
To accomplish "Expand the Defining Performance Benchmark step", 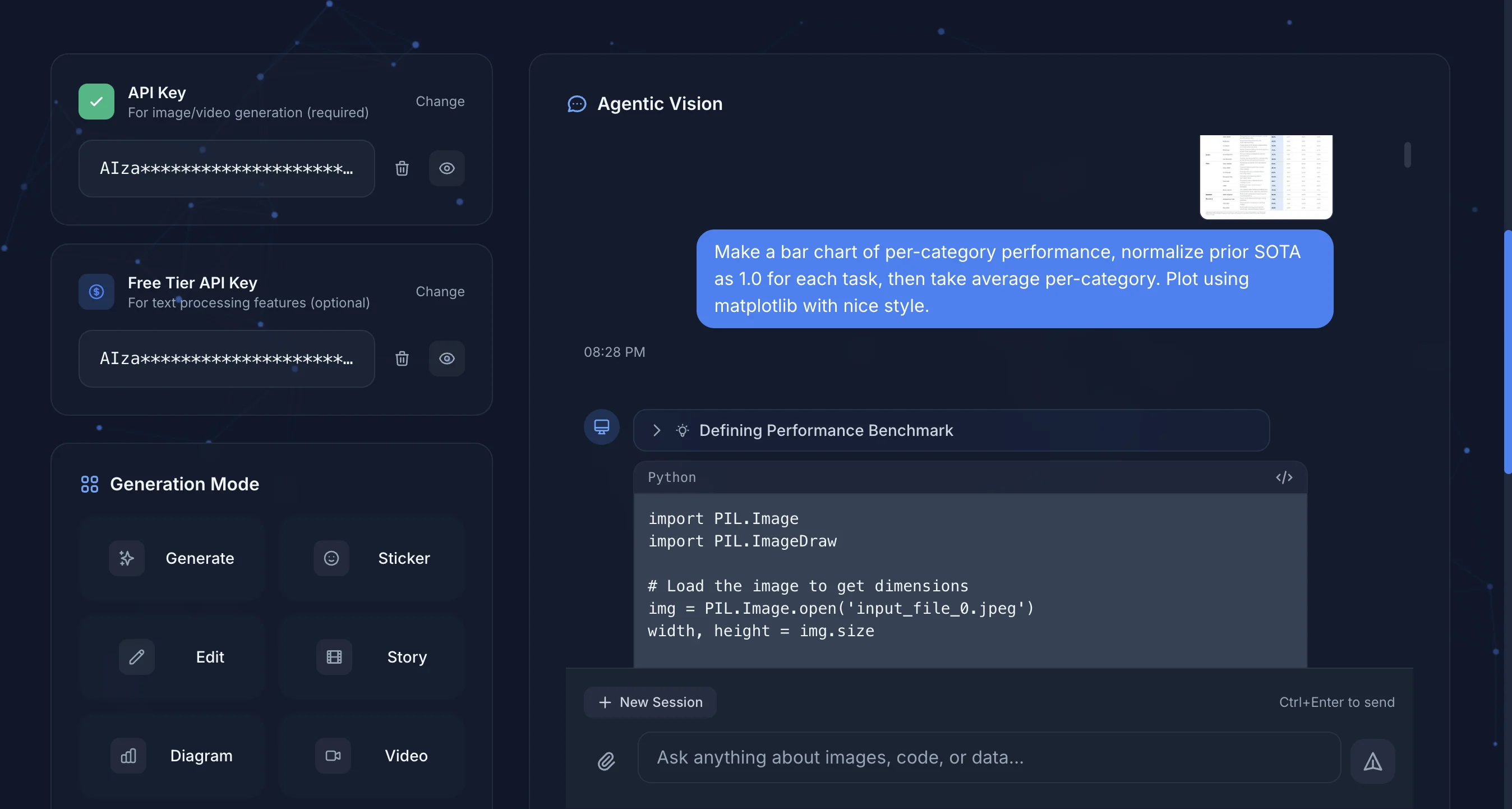I will 657,430.
